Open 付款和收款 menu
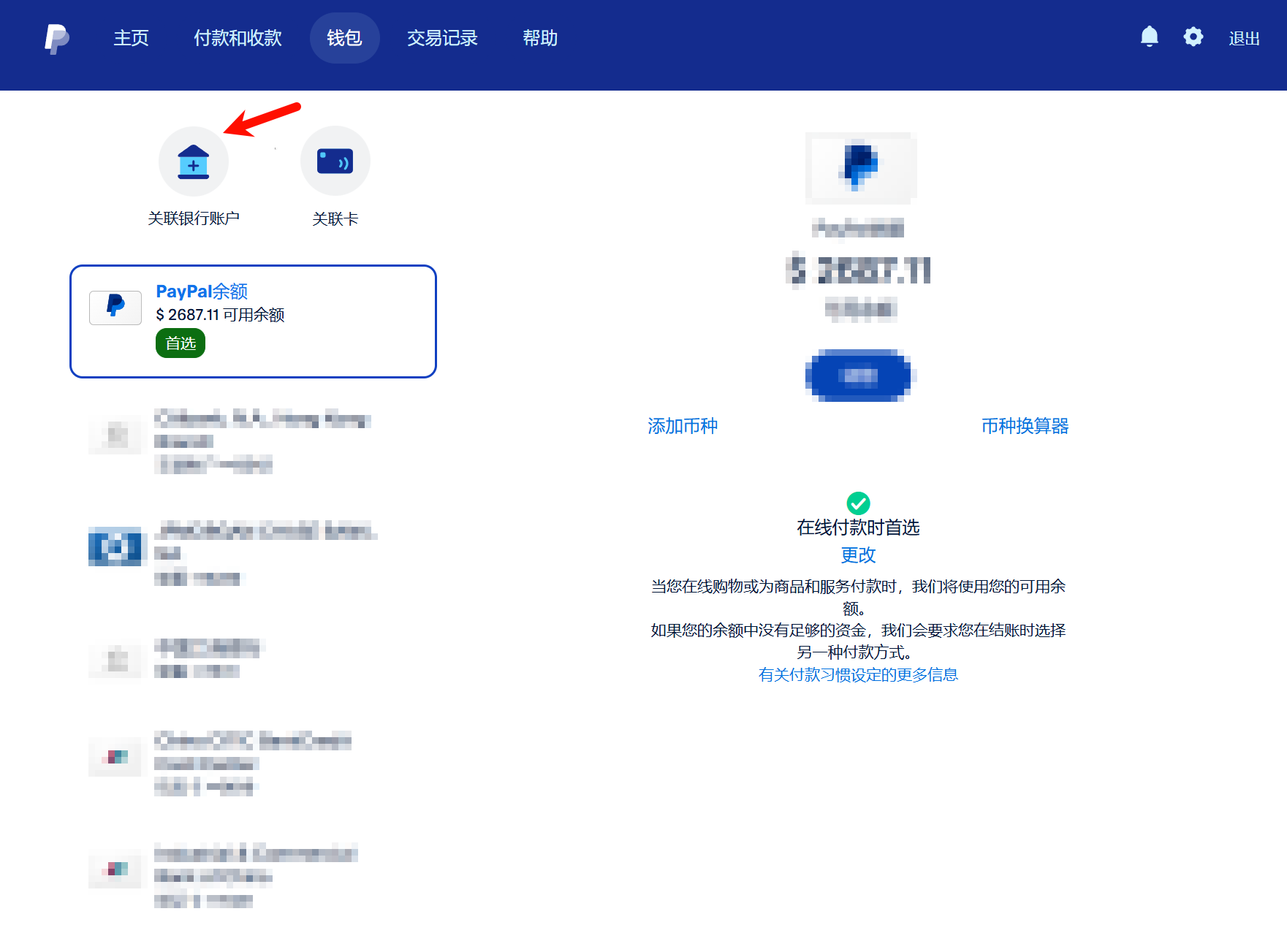The image size is (1287, 952). 238,38
